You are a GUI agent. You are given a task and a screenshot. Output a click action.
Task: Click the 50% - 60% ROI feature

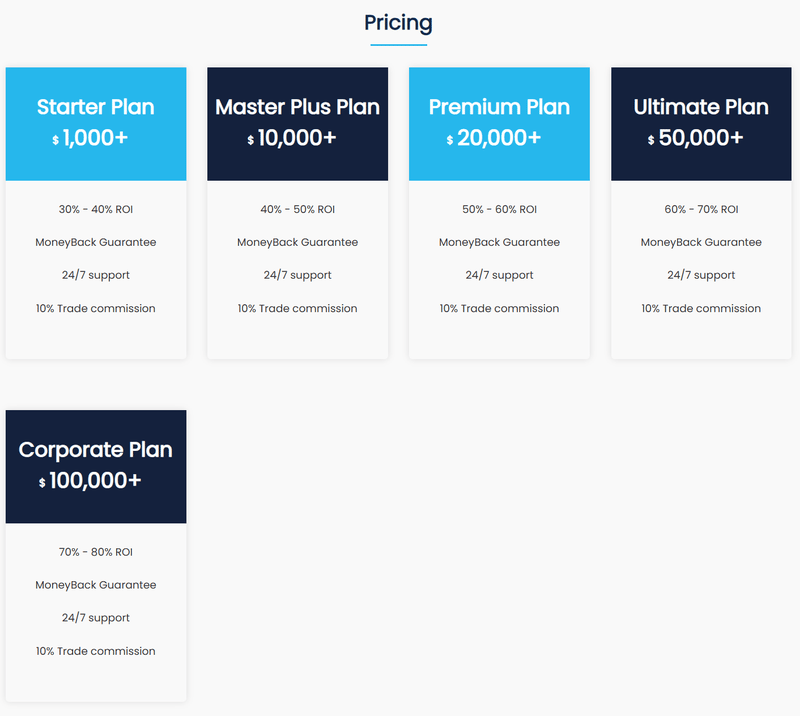coord(499,209)
